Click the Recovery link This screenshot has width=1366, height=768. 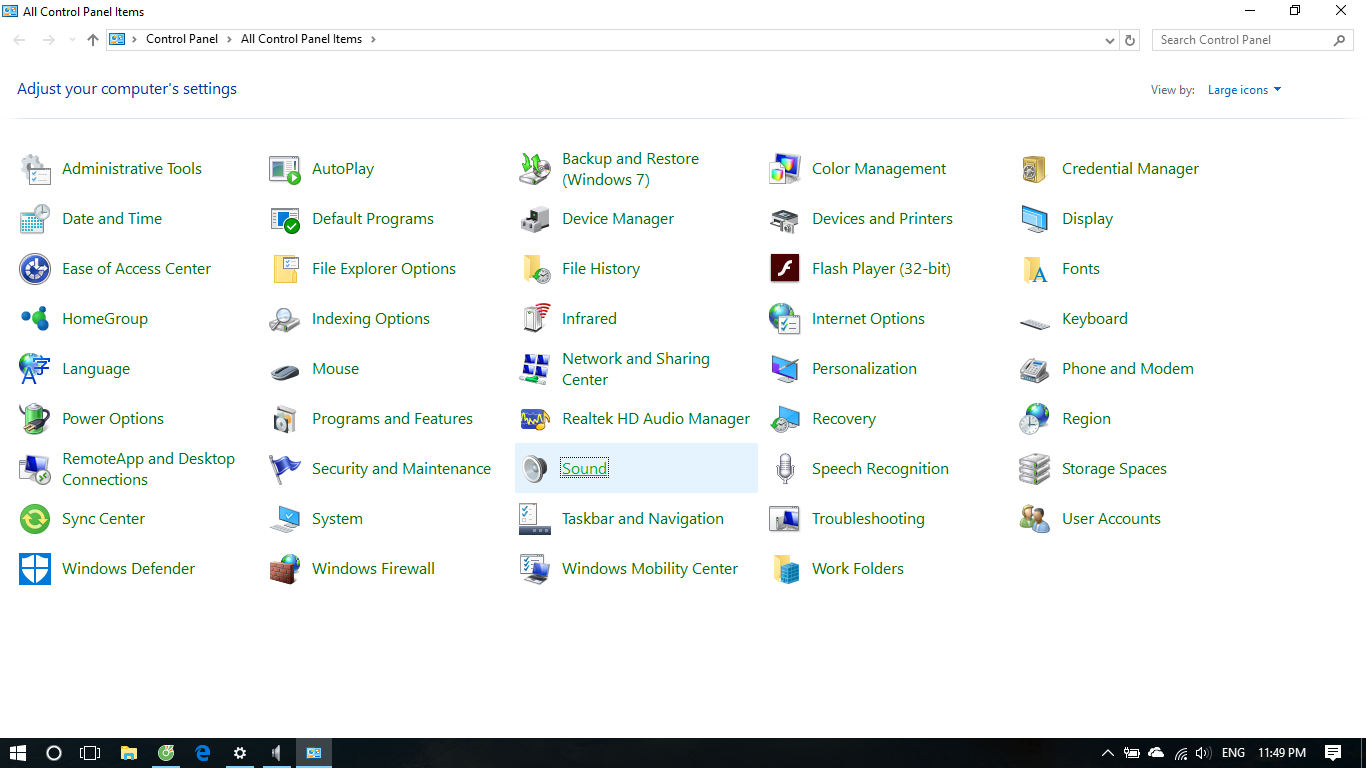point(844,419)
